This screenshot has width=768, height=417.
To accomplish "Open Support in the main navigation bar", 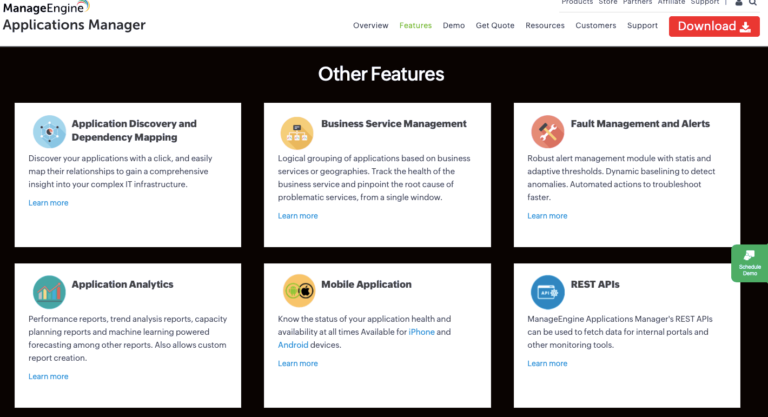I will [642, 25].
